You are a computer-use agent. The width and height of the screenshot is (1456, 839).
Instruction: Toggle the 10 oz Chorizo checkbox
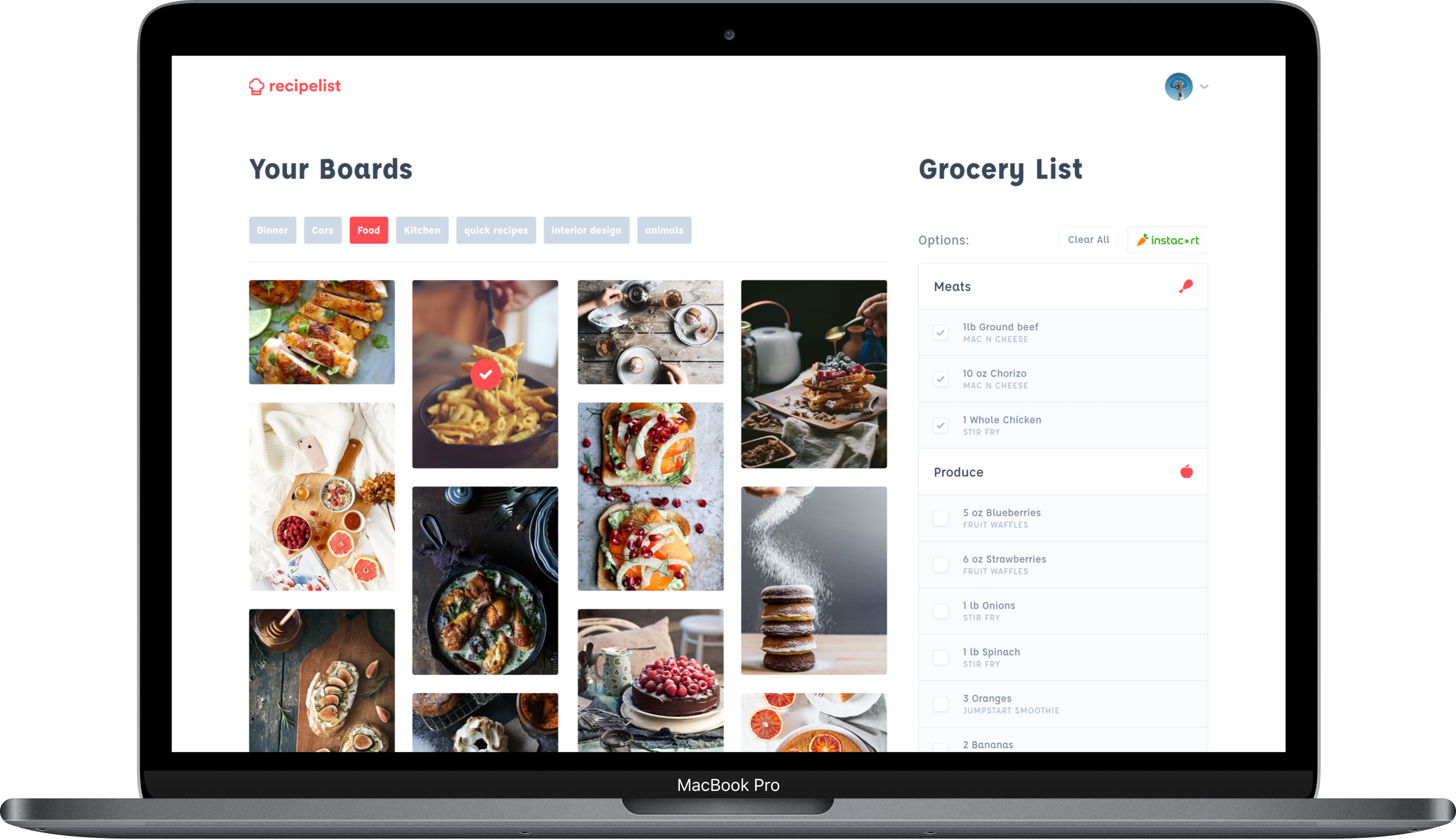[941, 378]
